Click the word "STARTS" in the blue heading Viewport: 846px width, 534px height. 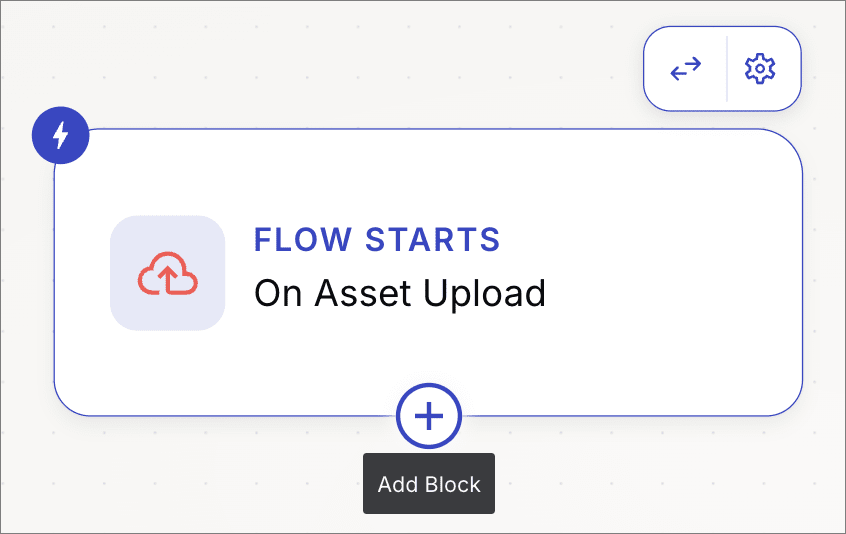[x=433, y=239]
